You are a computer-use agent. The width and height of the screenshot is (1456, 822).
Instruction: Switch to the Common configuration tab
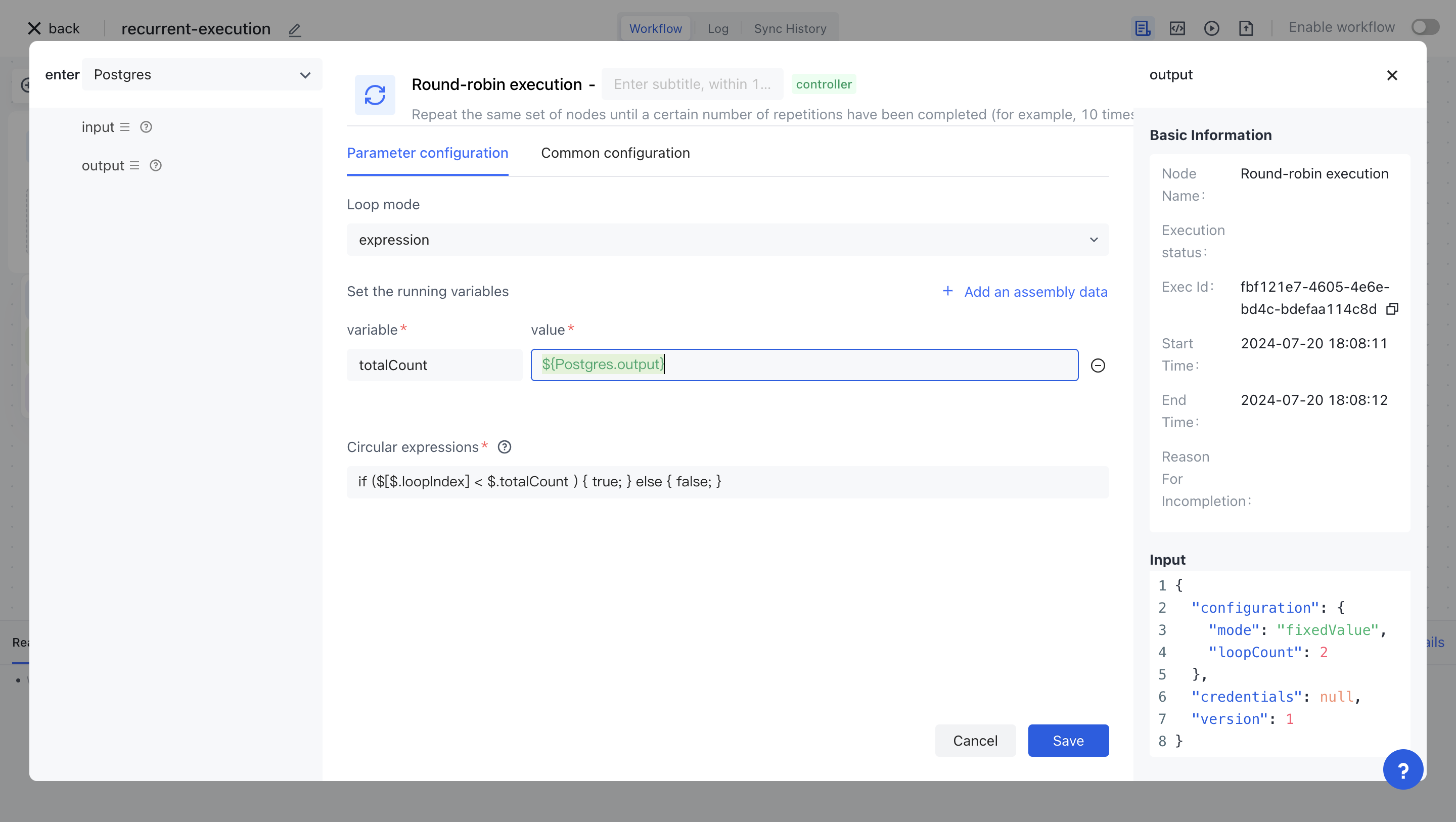click(x=616, y=153)
